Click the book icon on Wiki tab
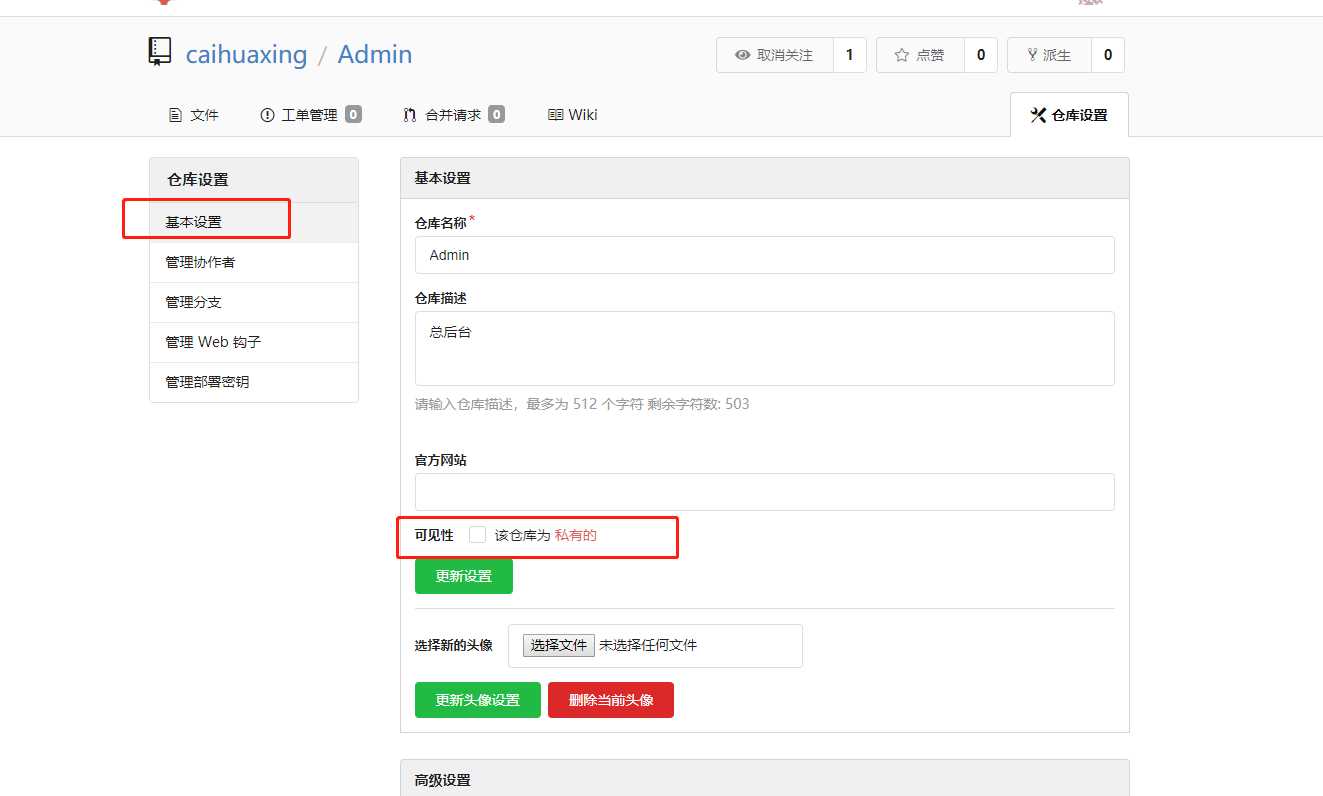Viewport: 1323px width, 796px height. coord(556,115)
